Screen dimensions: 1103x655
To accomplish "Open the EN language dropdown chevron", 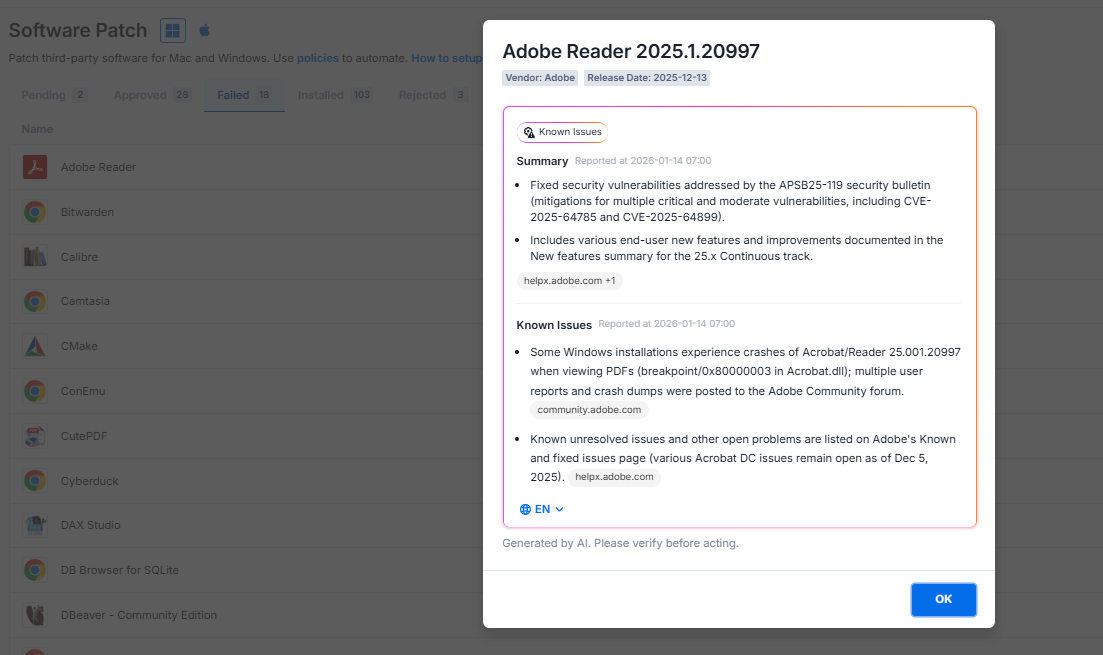I will tap(559, 509).
